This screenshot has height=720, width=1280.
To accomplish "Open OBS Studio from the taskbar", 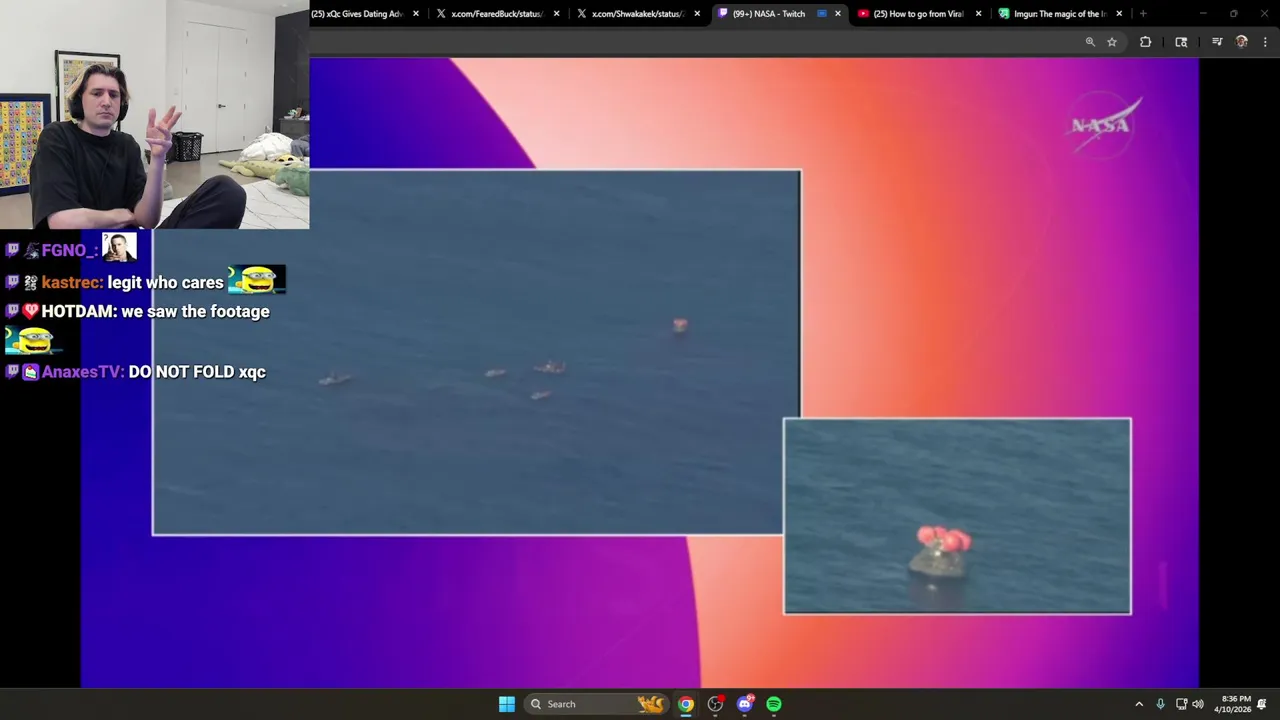I will tap(715, 704).
